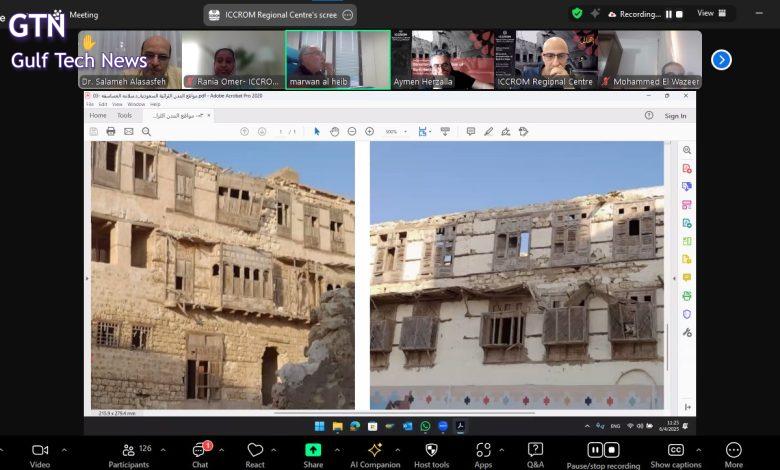Open the Apps menu in the Zoom toolbar
This screenshot has height=470, width=780.
[x=483, y=451]
